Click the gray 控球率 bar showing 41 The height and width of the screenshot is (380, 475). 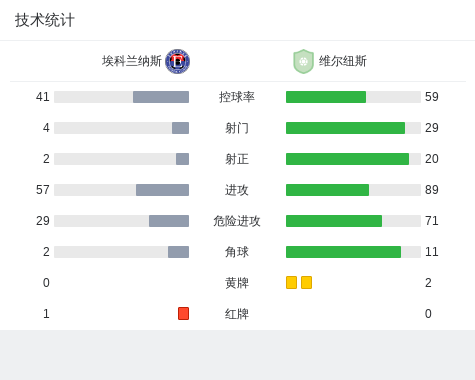tap(161, 97)
